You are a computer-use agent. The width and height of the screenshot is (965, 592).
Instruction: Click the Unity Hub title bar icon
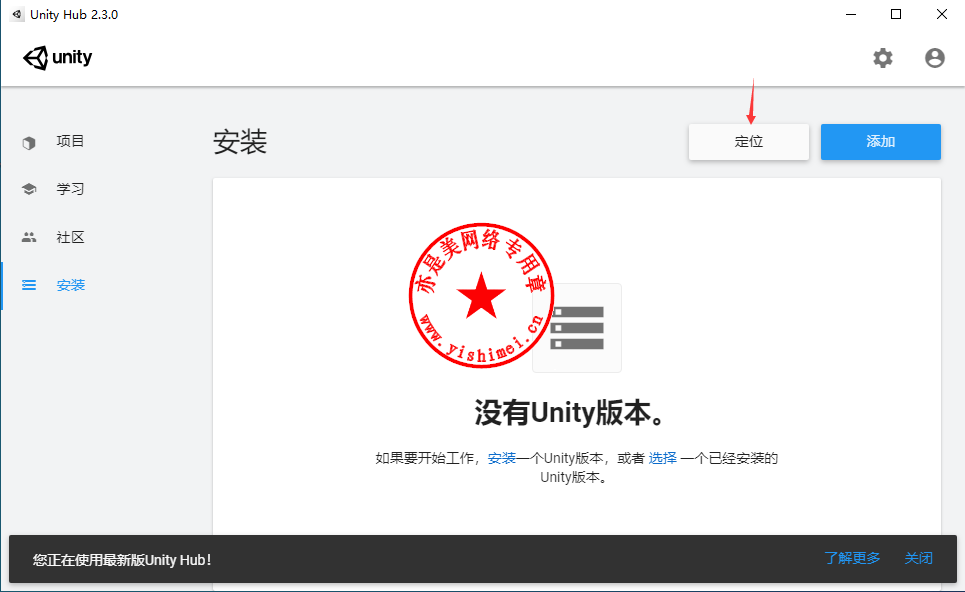(x=17, y=14)
